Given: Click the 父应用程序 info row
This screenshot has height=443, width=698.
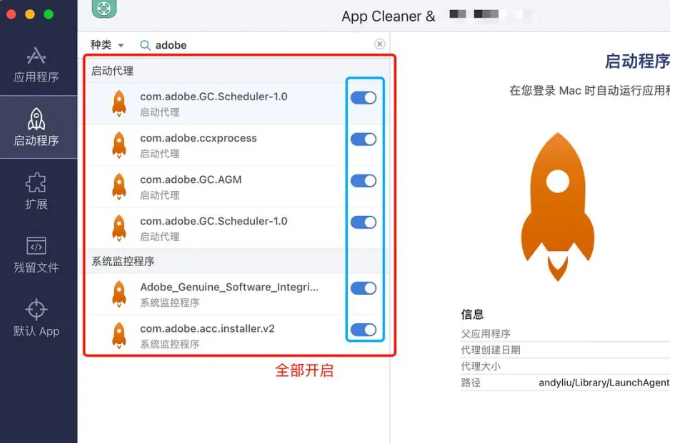Looking at the screenshot, I should 565,333.
